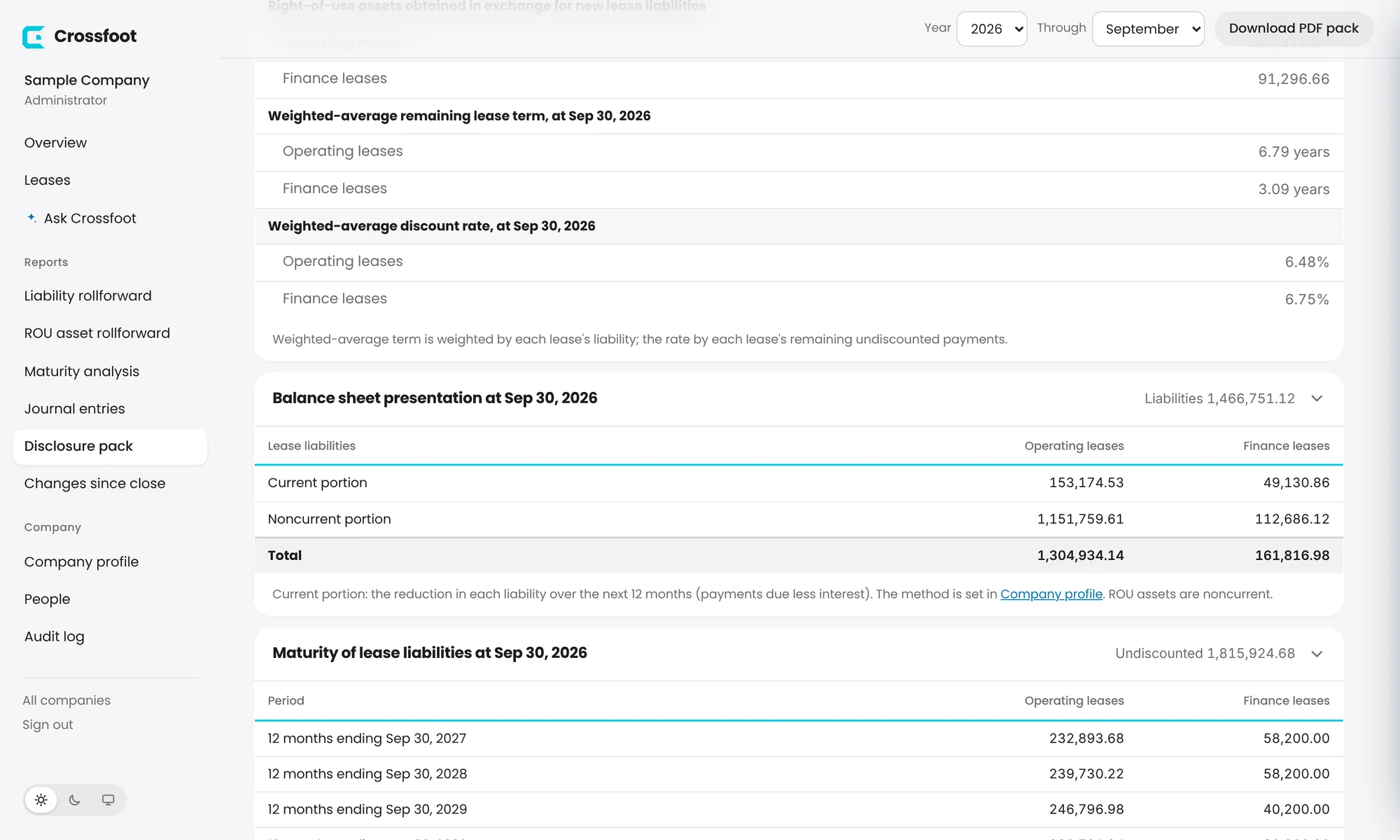
Task: Collapse the Maturity of lease liabilities chevron
Action: click(1317, 654)
